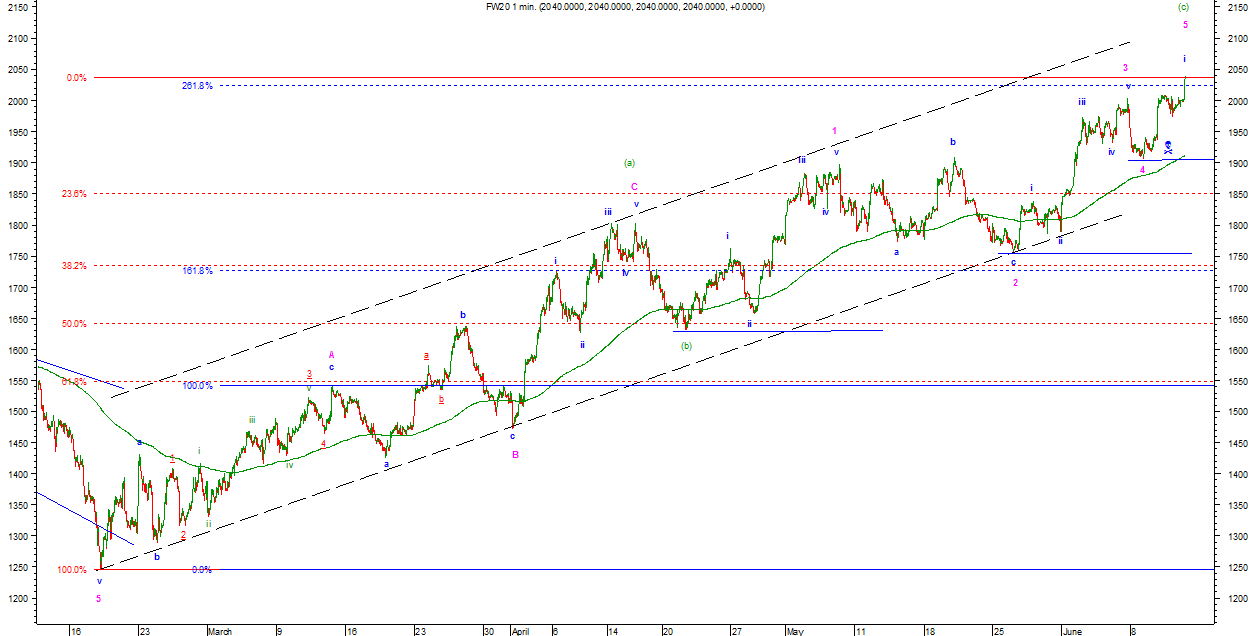Select April on the date axis
1250x636 pixels.
click(519, 632)
